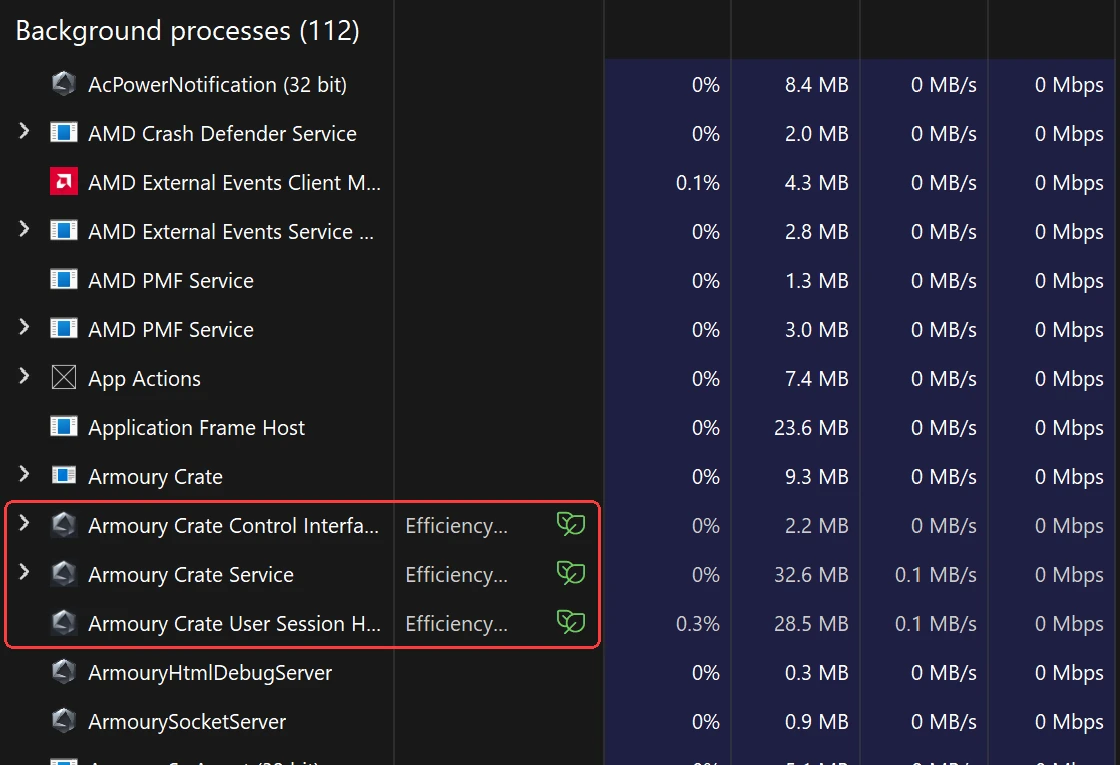Click Efficiency status of Armoury Crate Service
The image size is (1120, 765).
(456, 576)
